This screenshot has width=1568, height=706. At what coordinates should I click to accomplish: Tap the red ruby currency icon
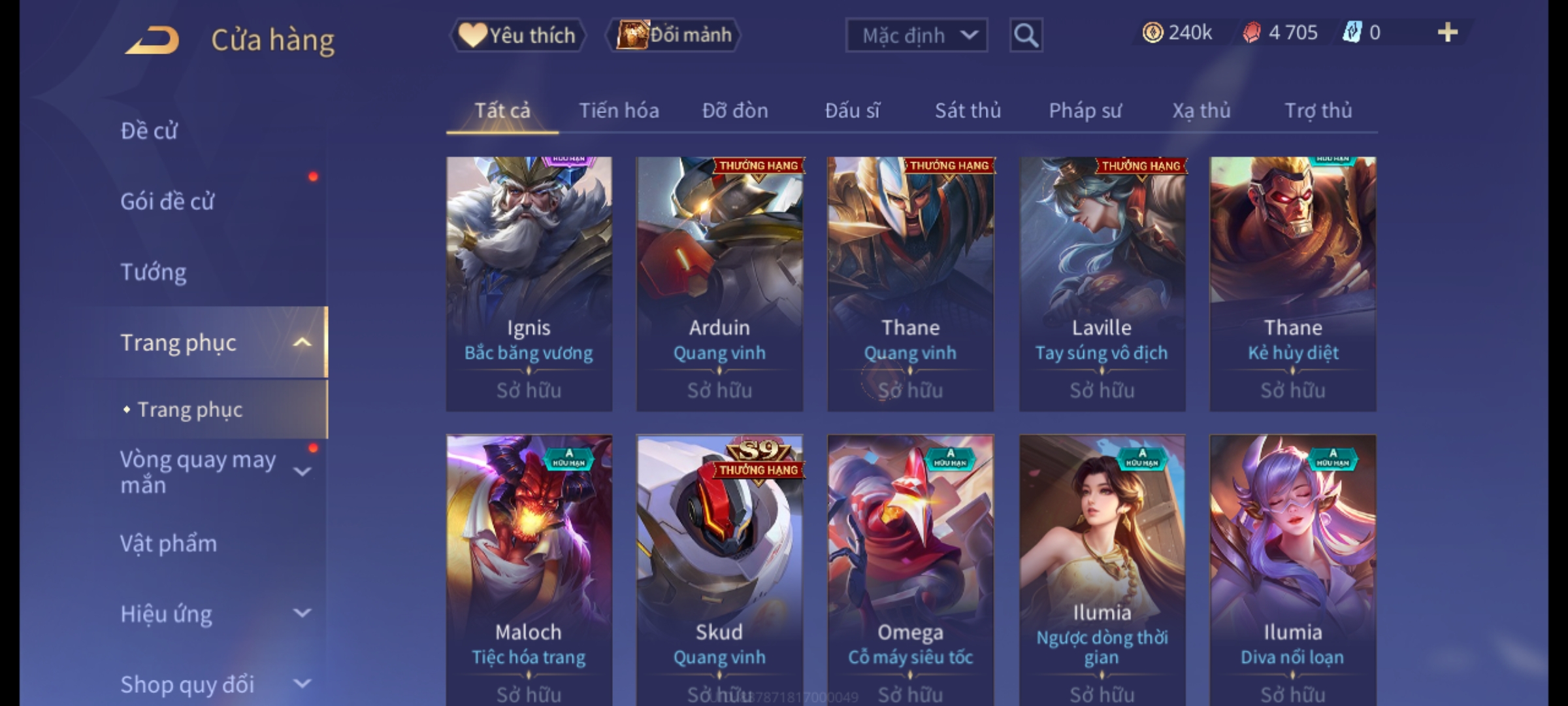coord(1251,33)
